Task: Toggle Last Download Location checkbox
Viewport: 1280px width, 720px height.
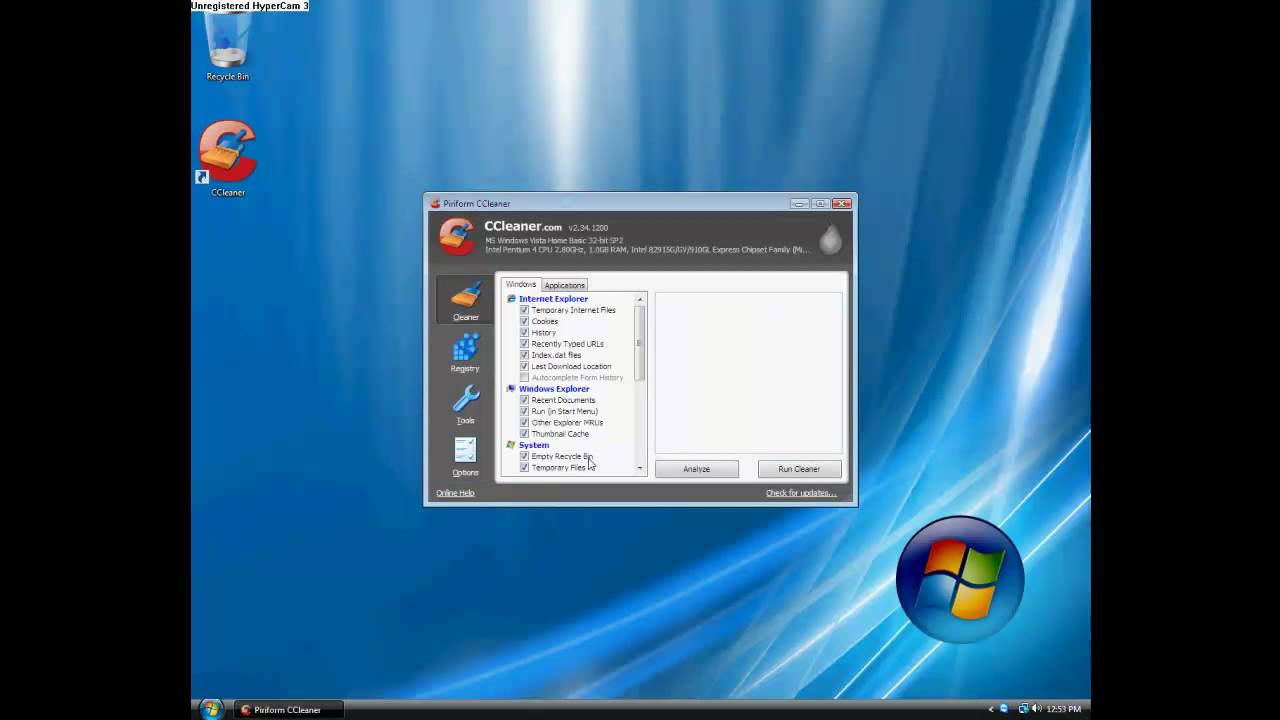Action: click(524, 366)
